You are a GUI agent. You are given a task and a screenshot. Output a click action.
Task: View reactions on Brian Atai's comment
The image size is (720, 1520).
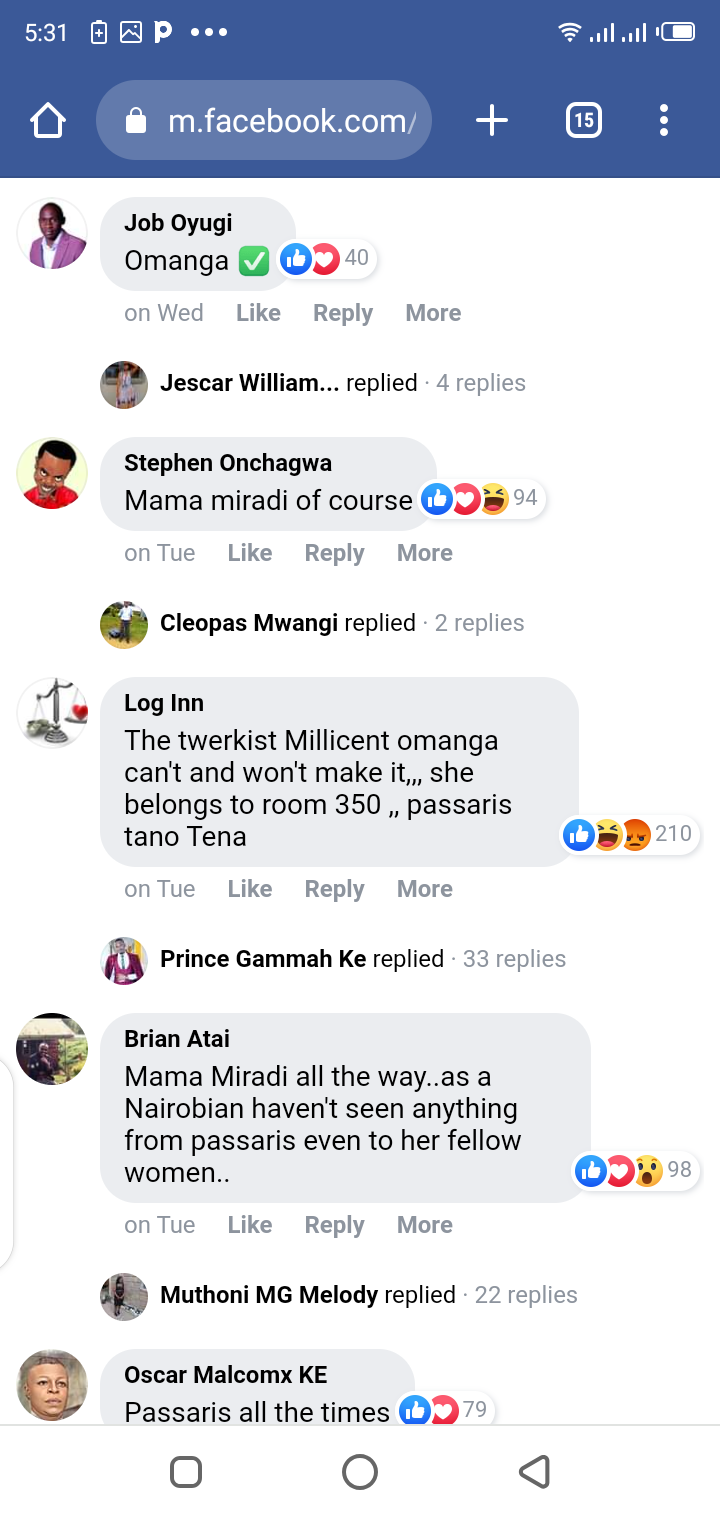point(634,1170)
